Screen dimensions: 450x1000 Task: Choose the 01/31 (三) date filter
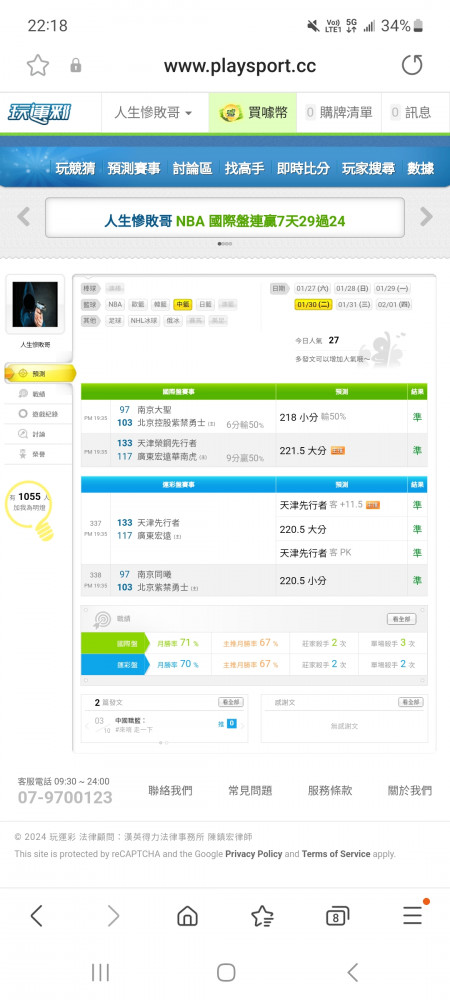pos(354,305)
